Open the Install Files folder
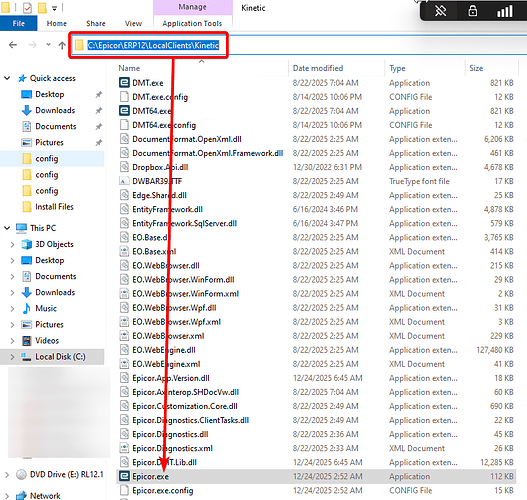The width and height of the screenshot is (527, 500). click(x=54, y=207)
